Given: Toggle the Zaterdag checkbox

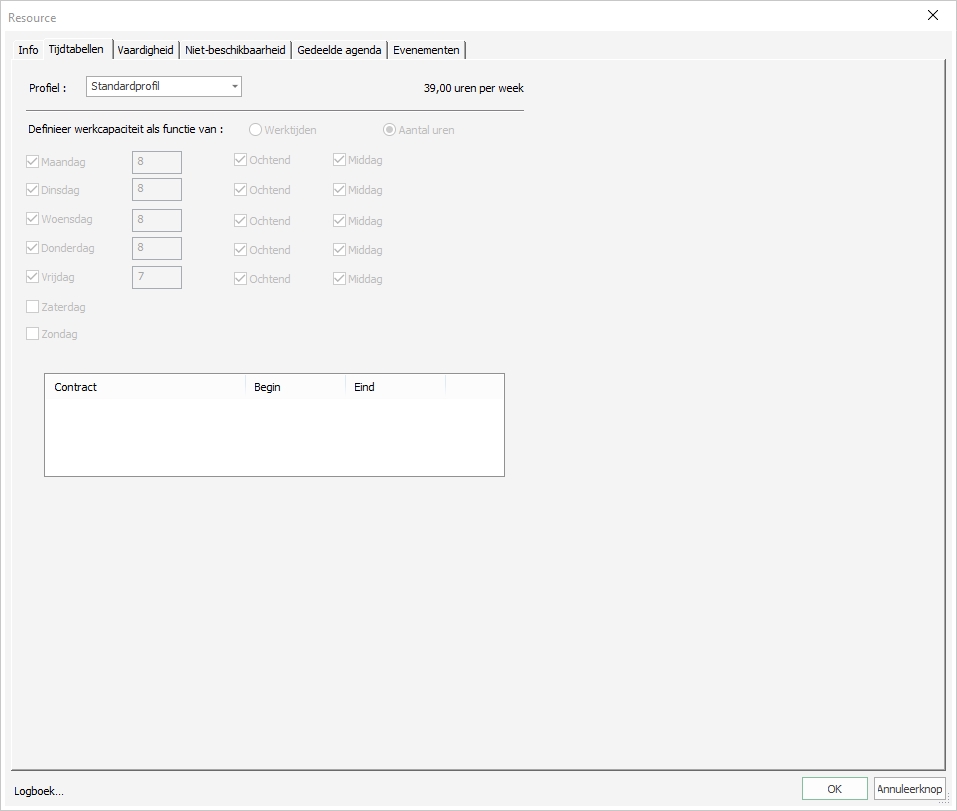Looking at the screenshot, I should [31, 306].
